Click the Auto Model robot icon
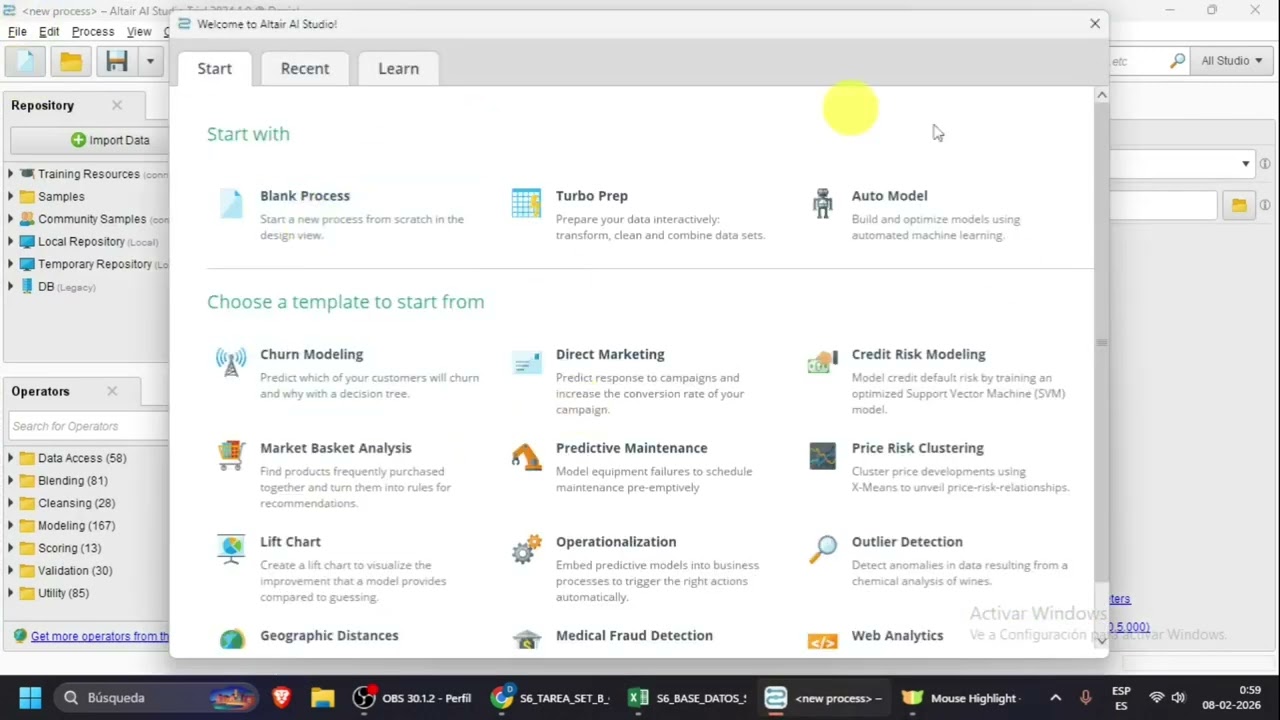Screen dimensions: 1280x720 coord(822,203)
